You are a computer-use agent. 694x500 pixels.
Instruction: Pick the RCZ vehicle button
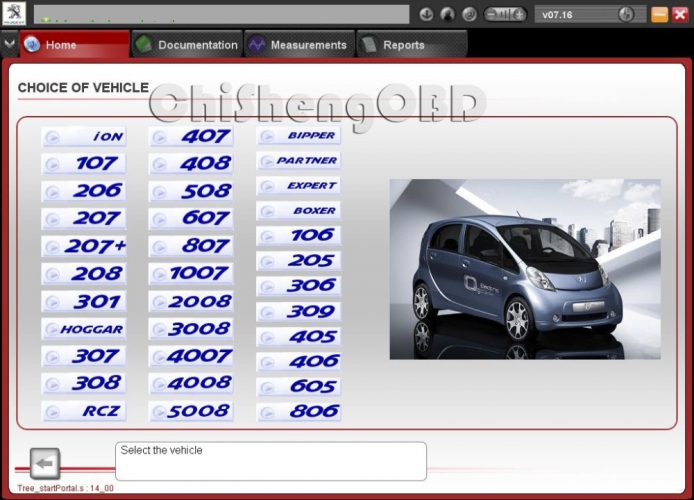click(84, 411)
